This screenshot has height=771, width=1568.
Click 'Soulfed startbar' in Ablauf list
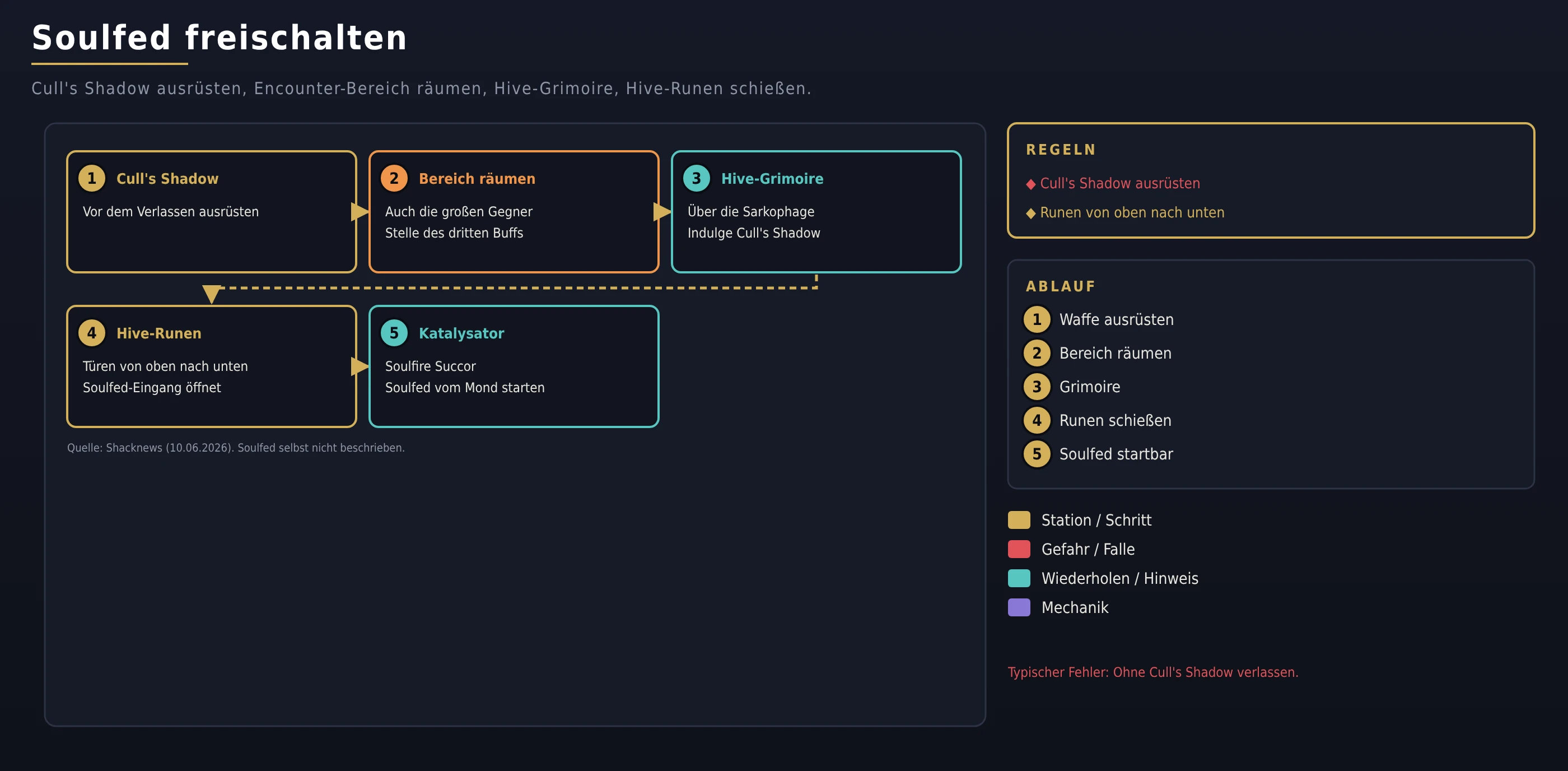click(1116, 454)
